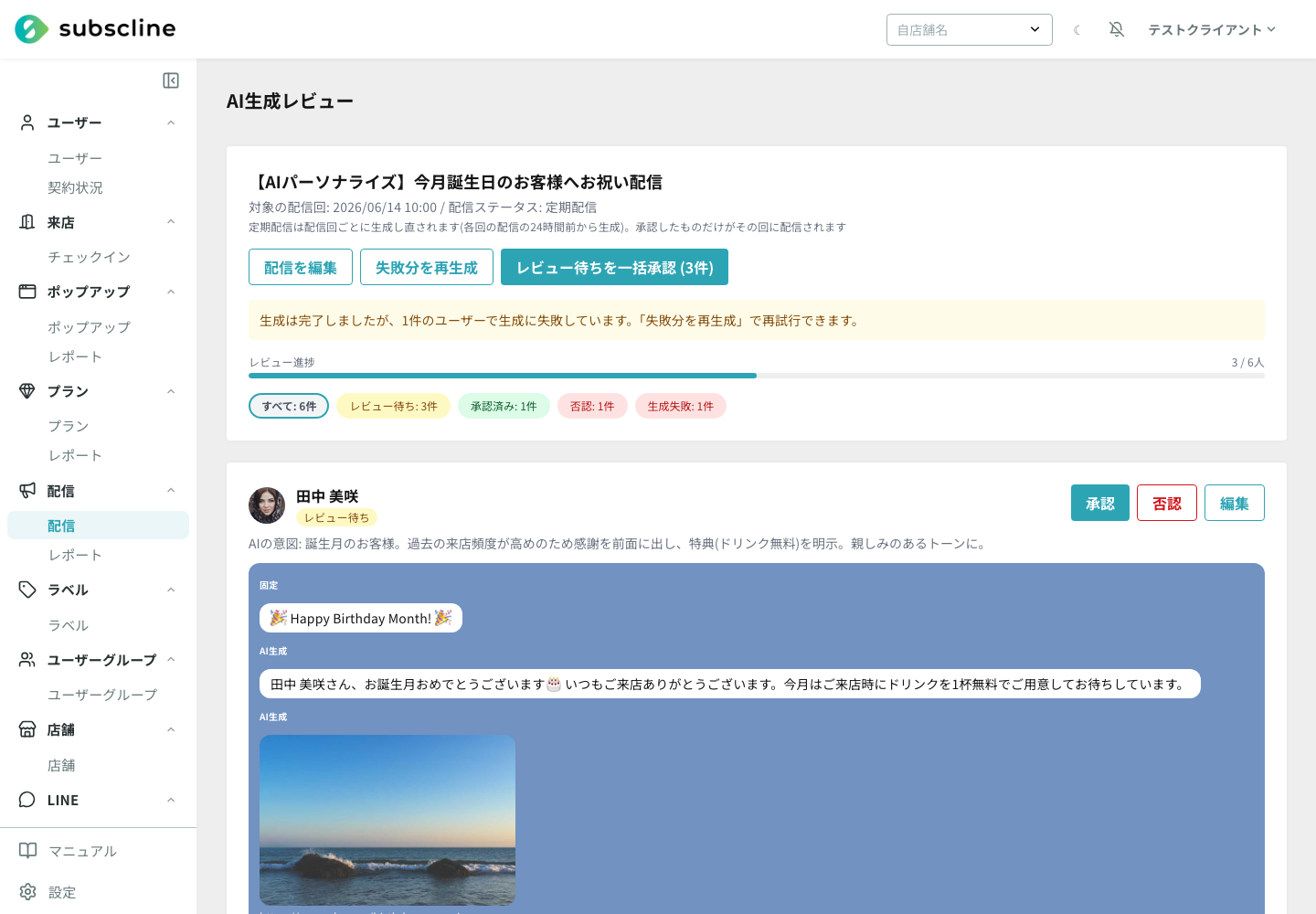This screenshot has width=1316, height=914.
Task: Click 配信を編集 button
Action: [x=301, y=267]
